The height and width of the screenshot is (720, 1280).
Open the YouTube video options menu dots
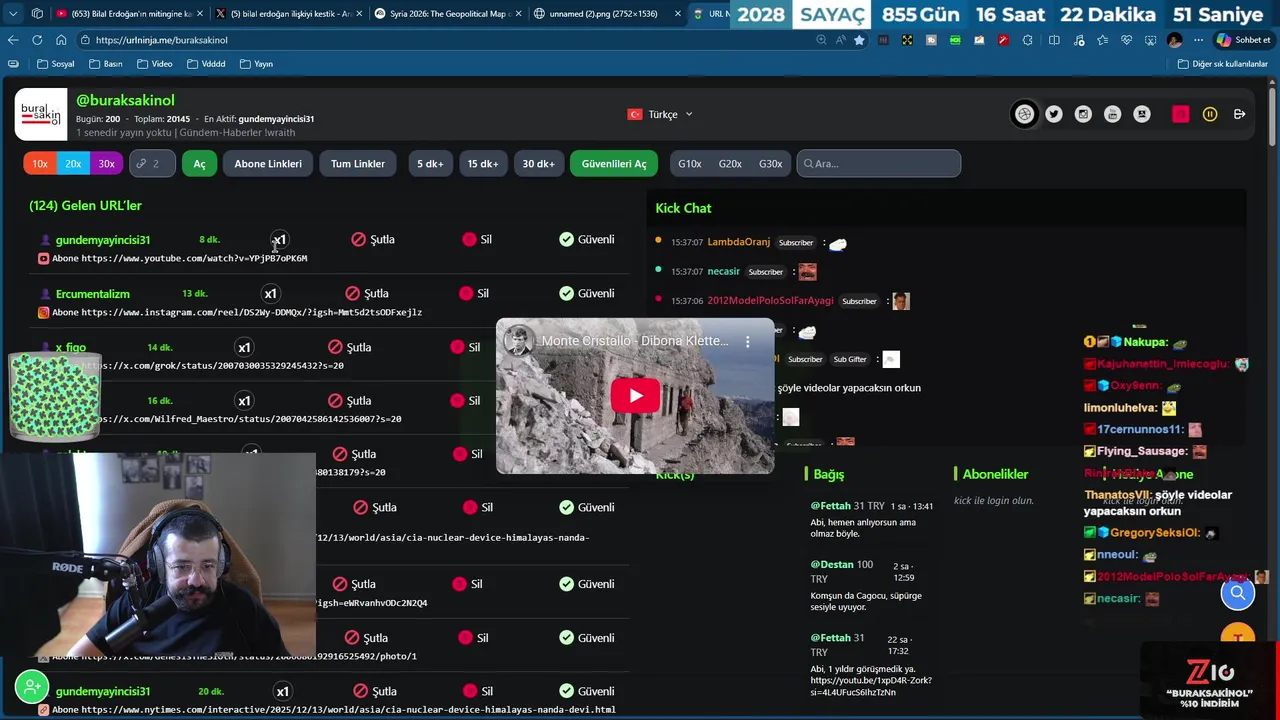[747, 341]
